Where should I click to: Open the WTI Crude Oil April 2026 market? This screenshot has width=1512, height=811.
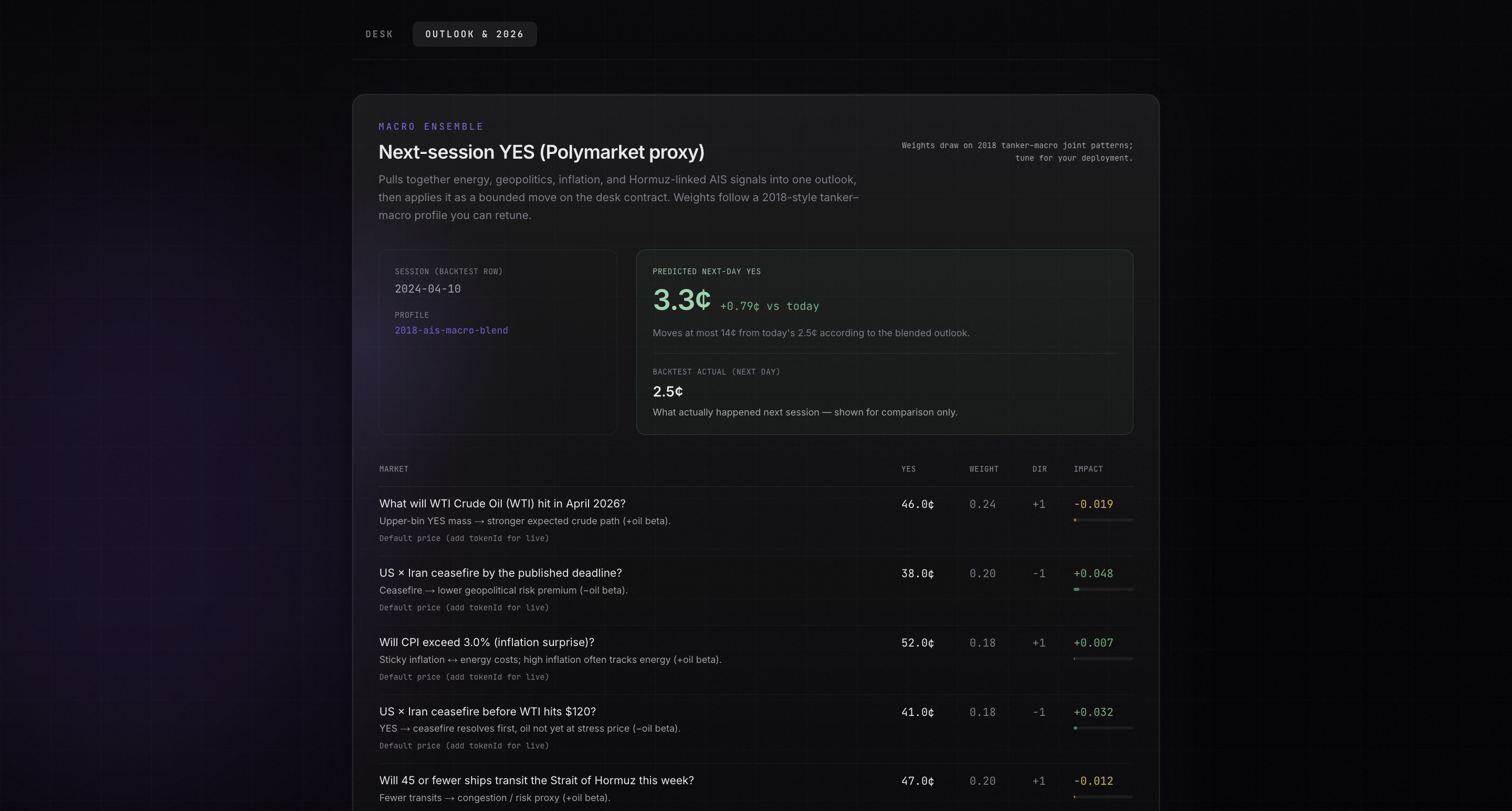click(502, 504)
